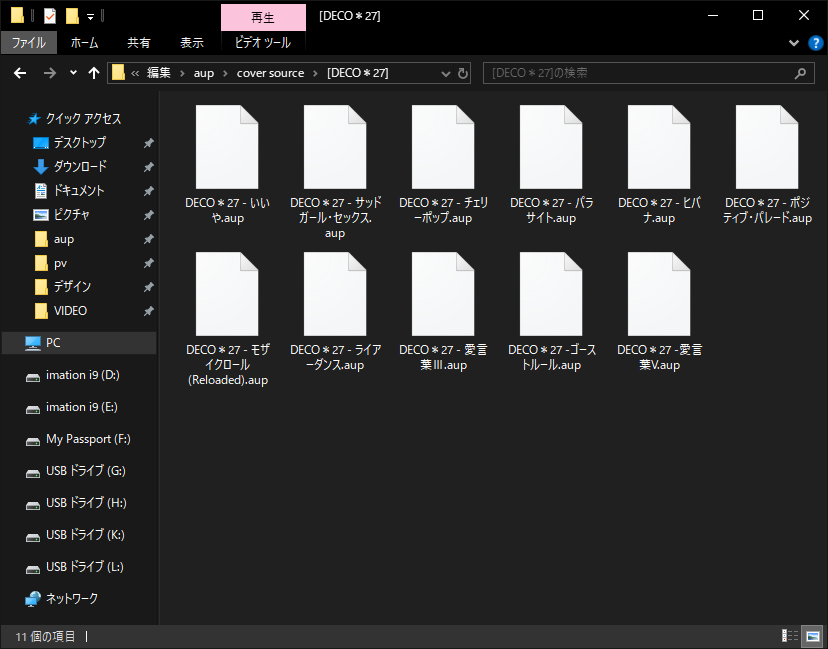Screen dimensions: 828x649
Task: Click the folder icon in address bar
Action: 118,73
